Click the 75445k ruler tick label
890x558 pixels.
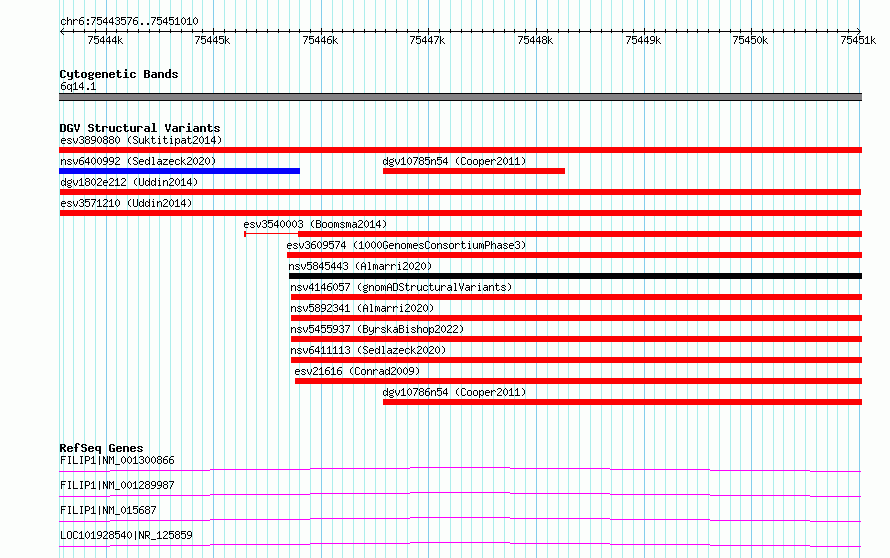tap(212, 40)
